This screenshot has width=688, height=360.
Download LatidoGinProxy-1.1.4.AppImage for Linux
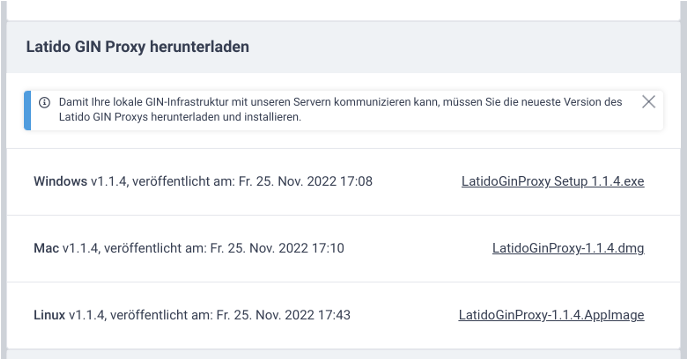point(552,315)
